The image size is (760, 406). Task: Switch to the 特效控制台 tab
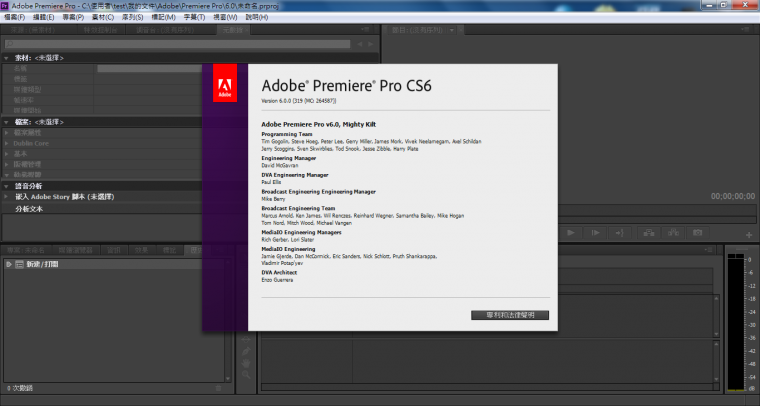tap(100, 30)
